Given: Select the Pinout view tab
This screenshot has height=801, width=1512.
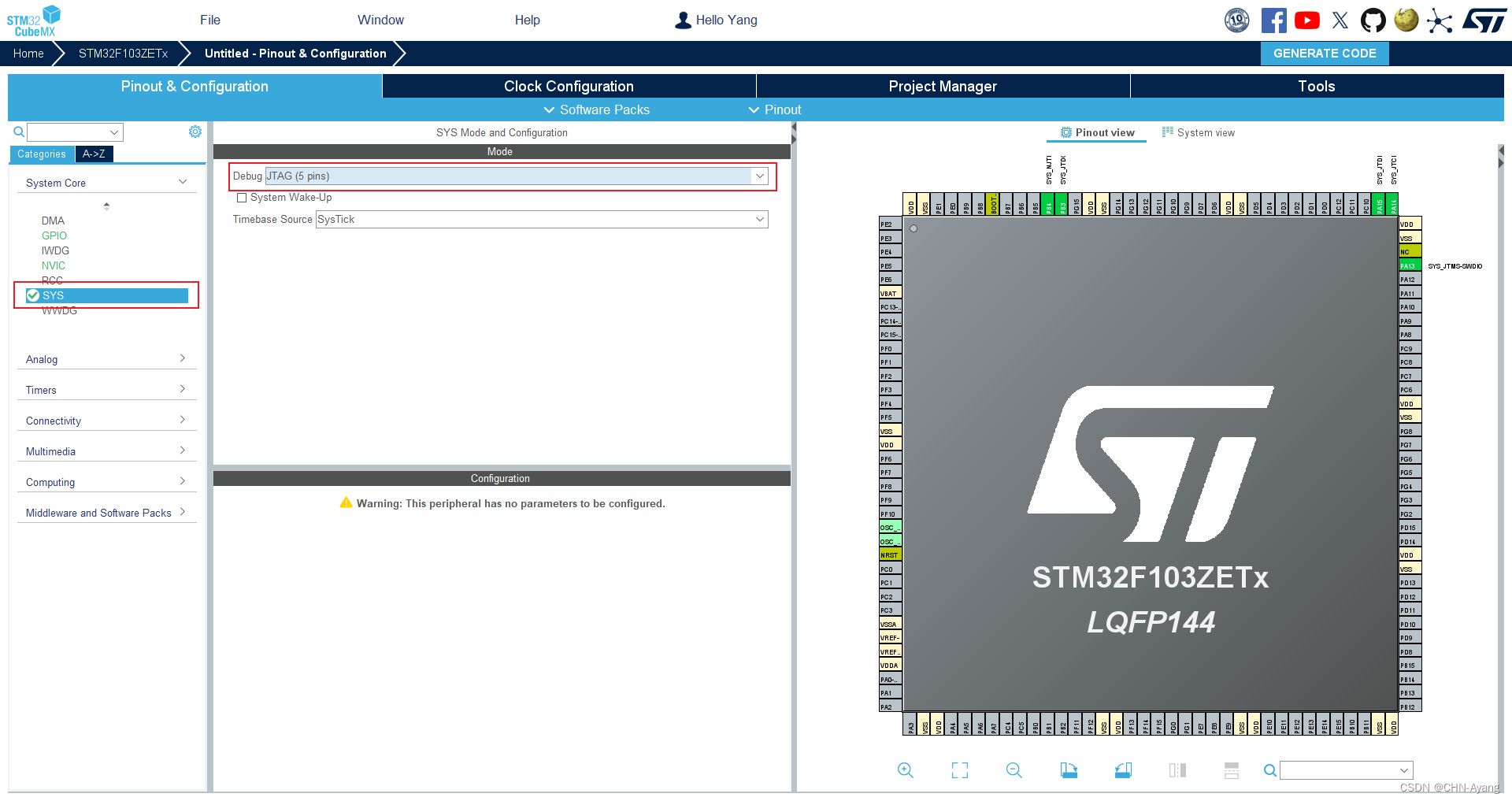Looking at the screenshot, I should point(1097,132).
